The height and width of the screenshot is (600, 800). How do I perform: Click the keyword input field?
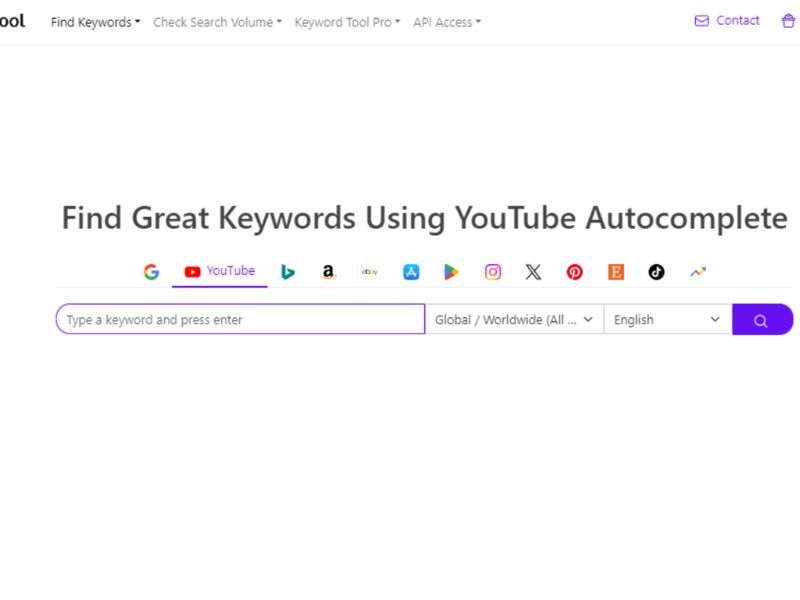click(240, 319)
